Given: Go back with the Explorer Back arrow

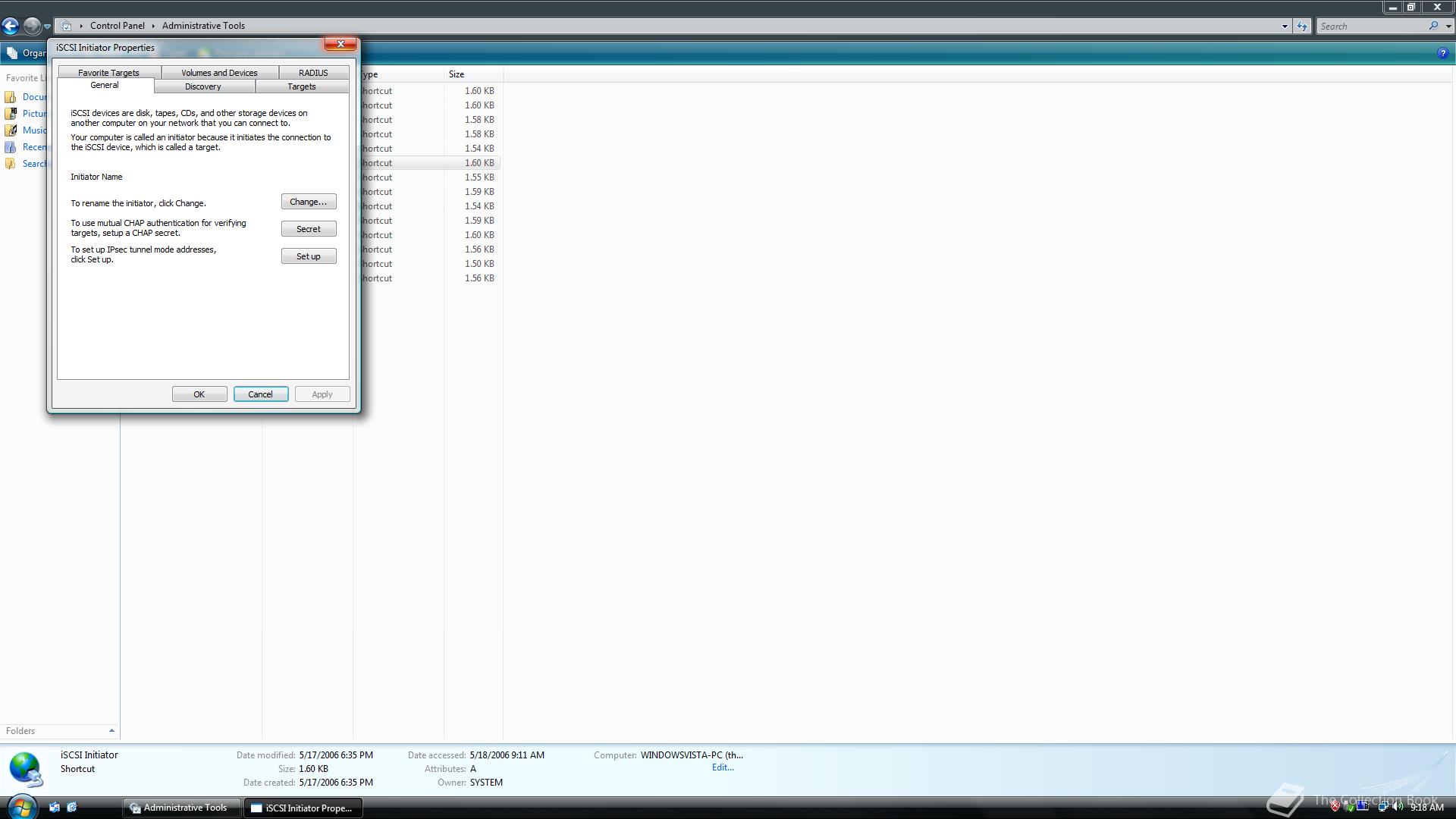Looking at the screenshot, I should point(11,27).
